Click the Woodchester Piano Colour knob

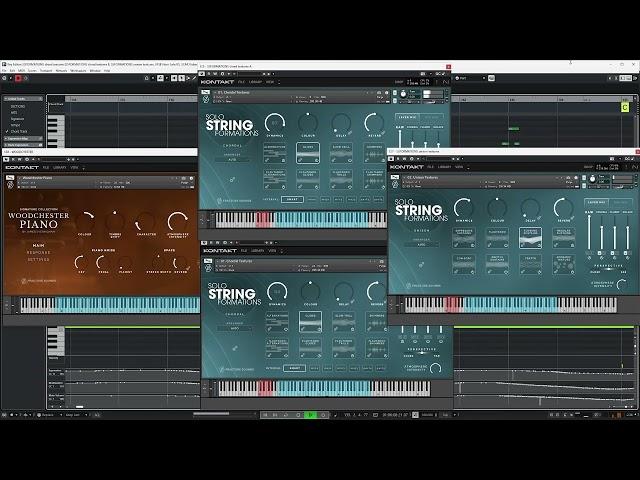pyautogui.click(x=85, y=220)
